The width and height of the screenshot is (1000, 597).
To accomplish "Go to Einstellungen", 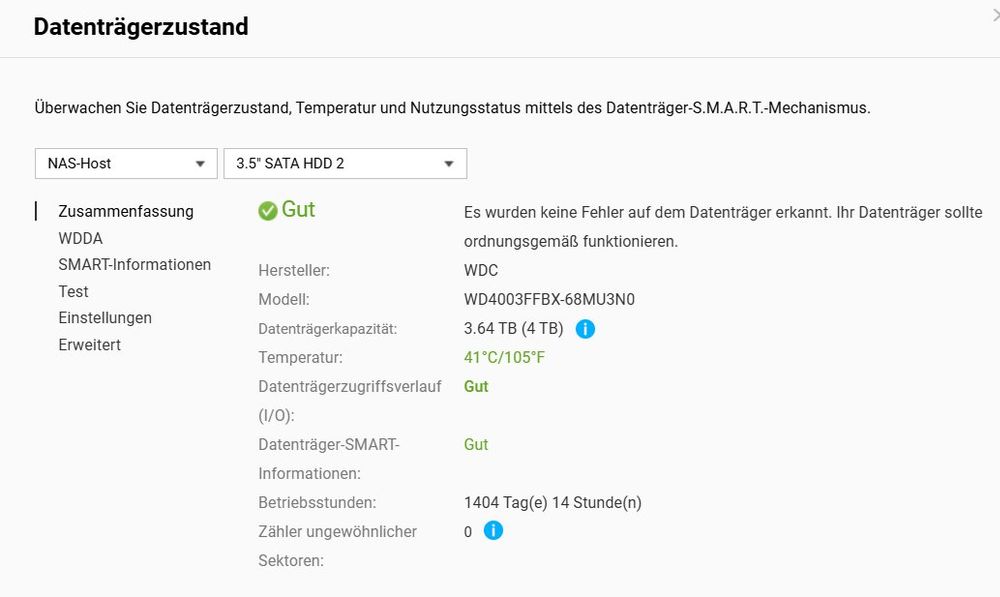I will 105,318.
